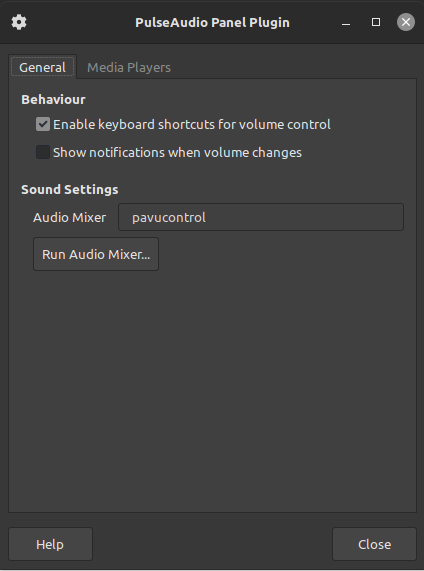This screenshot has width=424, height=571.
Task: Click the pavucontrol text in the field
Action: pyautogui.click(x=169, y=217)
